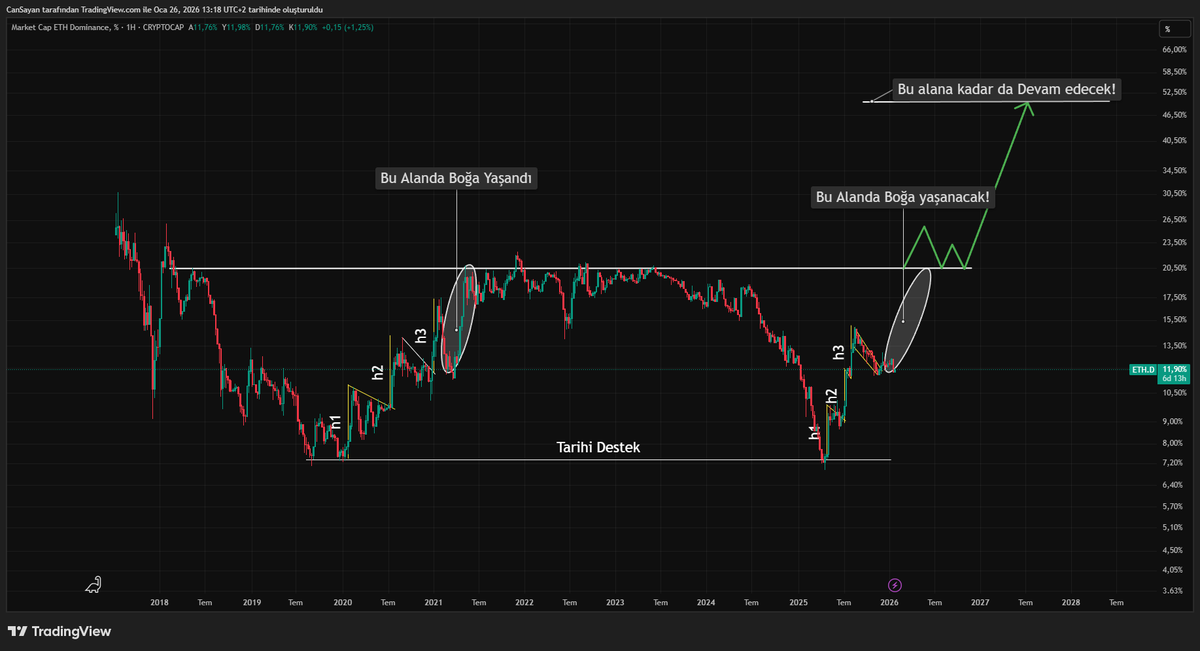The image size is (1200, 651).
Task: Click the 2025 time axis label
Action: [798, 602]
